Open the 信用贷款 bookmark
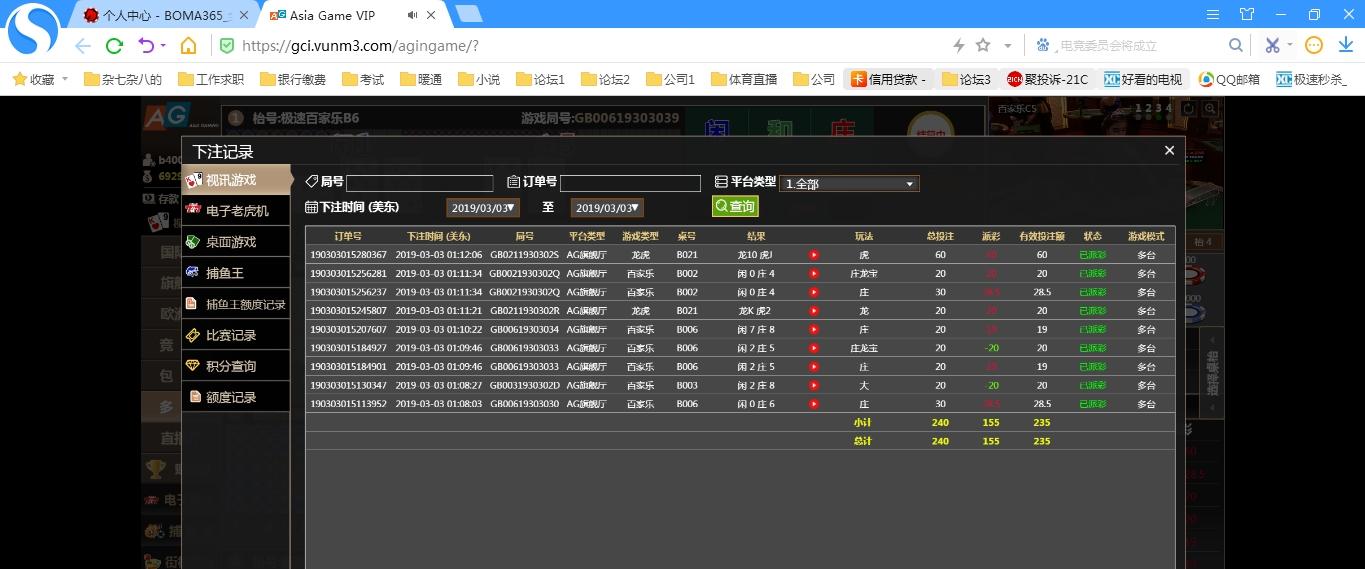 [x=889, y=79]
